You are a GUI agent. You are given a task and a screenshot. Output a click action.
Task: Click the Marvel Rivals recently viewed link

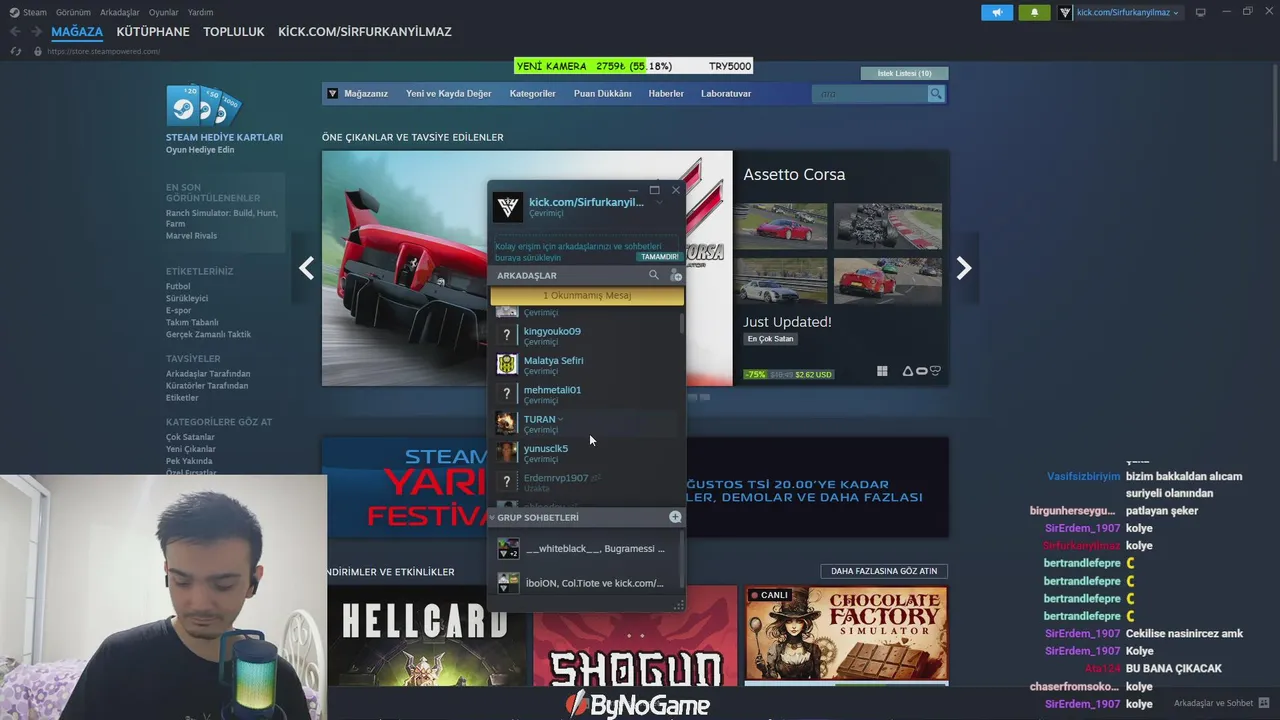[x=191, y=236]
